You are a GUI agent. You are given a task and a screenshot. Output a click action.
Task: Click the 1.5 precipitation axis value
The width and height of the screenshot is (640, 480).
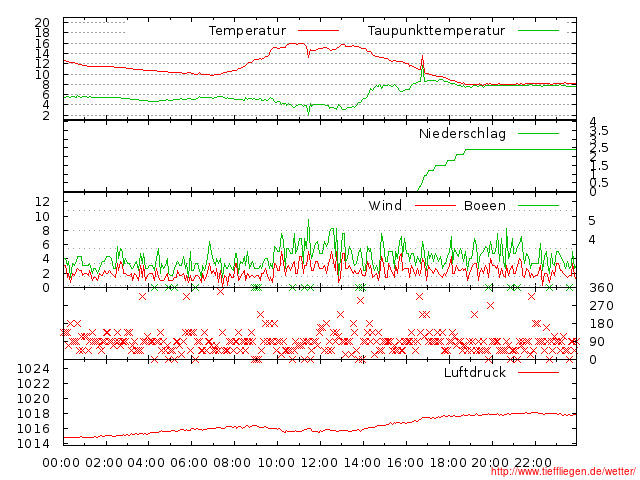[x=599, y=166]
